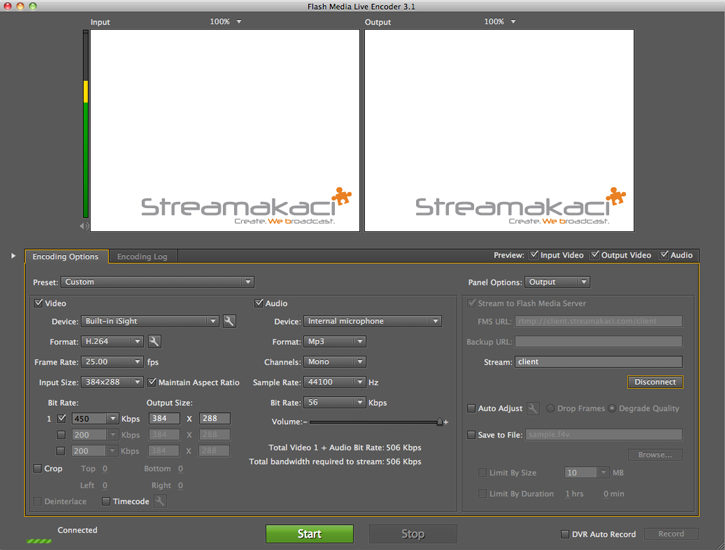Click the Disconnect button

click(655, 382)
